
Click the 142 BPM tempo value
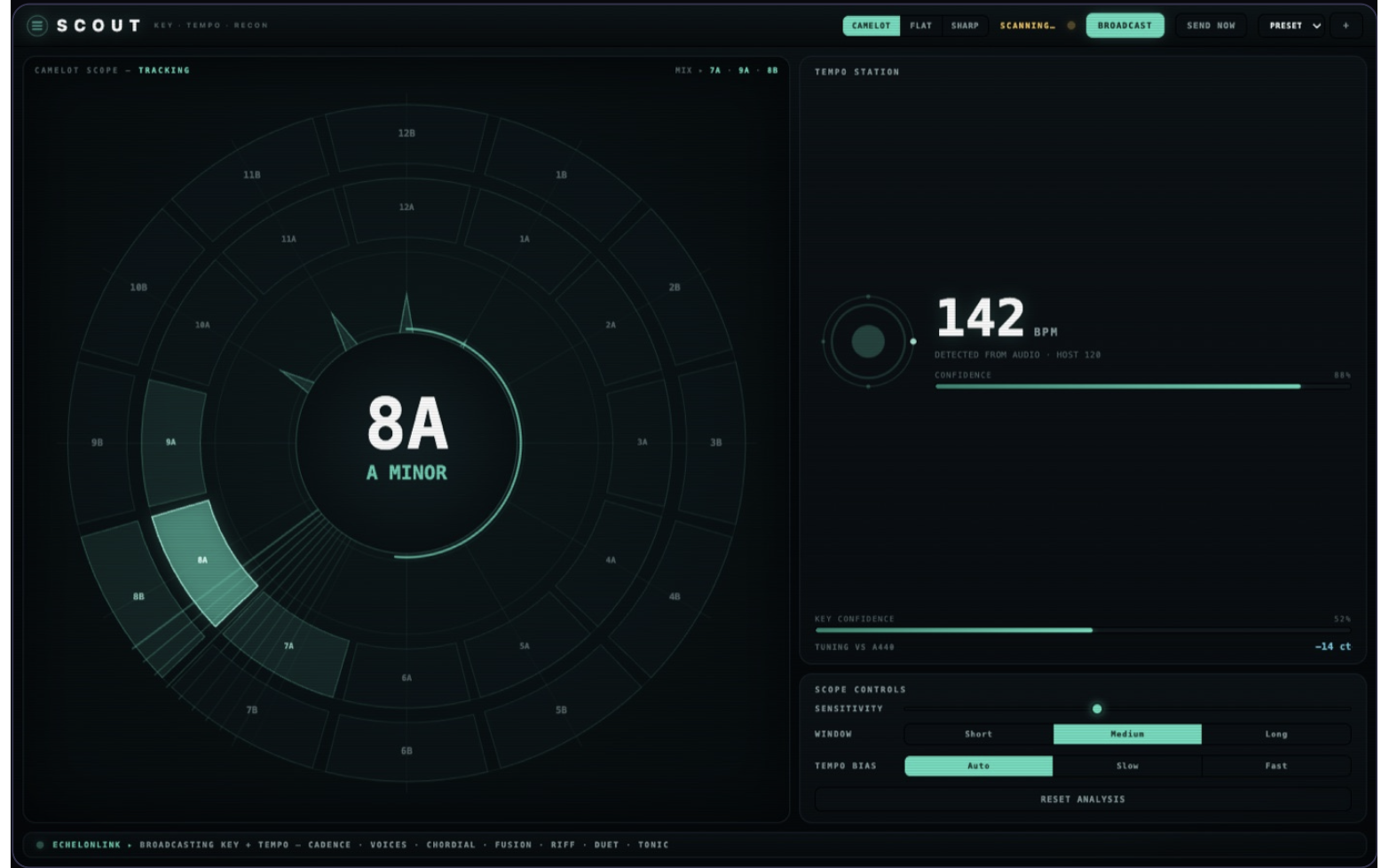point(981,317)
